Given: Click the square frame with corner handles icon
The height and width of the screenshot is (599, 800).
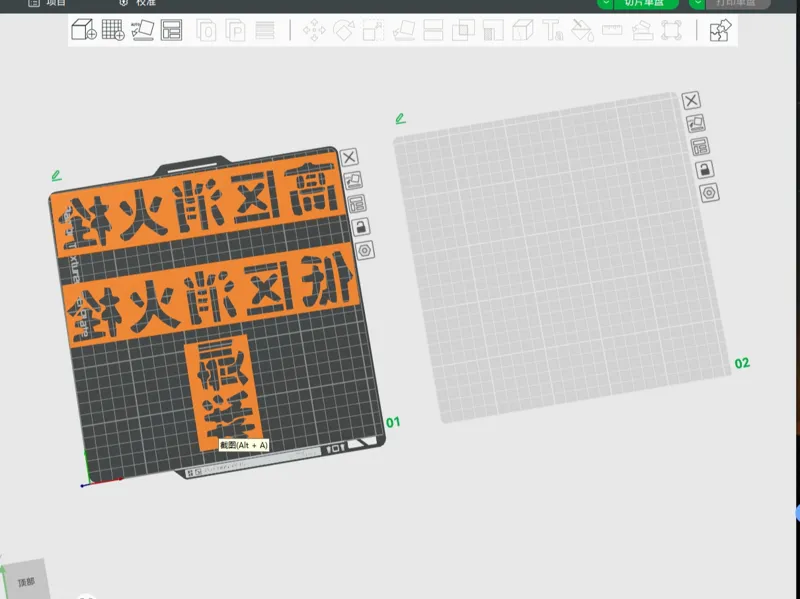Looking at the screenshot, I should [x=671, y=31].
